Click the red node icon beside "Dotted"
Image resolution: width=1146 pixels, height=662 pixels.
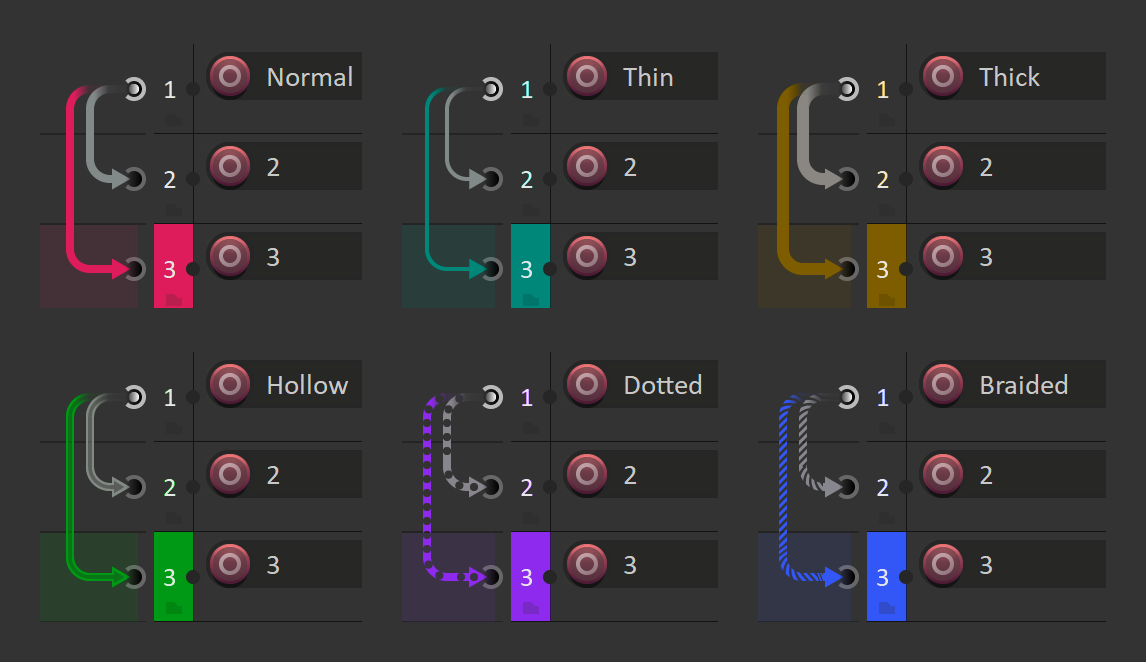tap(586, 384)
